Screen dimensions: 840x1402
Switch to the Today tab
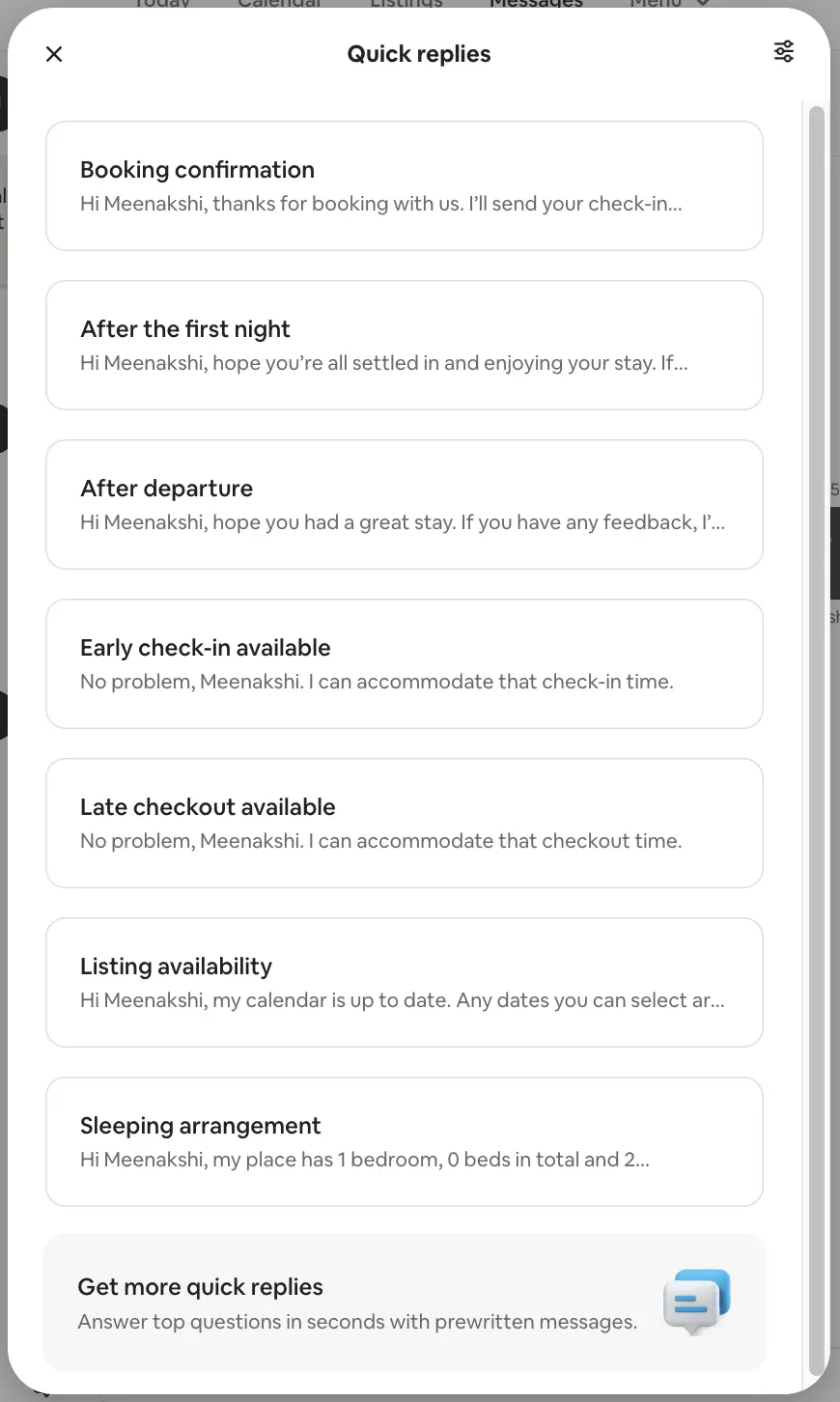point(162,4)
